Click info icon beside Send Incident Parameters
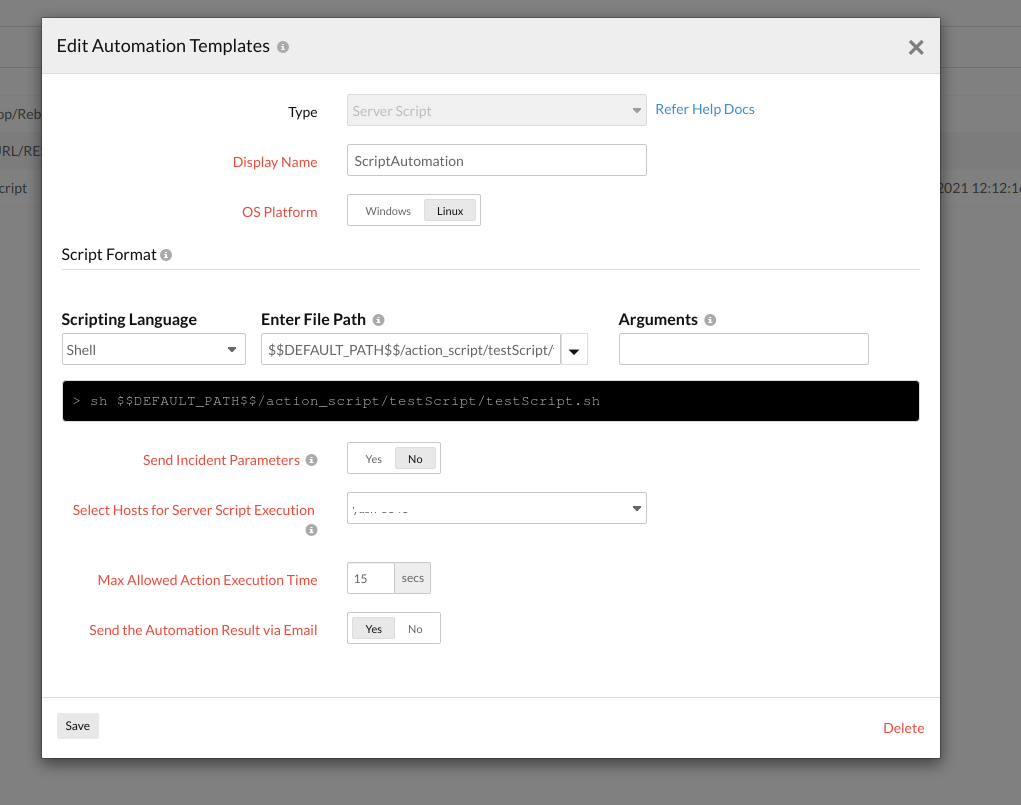The height and width of the screenshot is (805, 1021). [x=312, y=460]
